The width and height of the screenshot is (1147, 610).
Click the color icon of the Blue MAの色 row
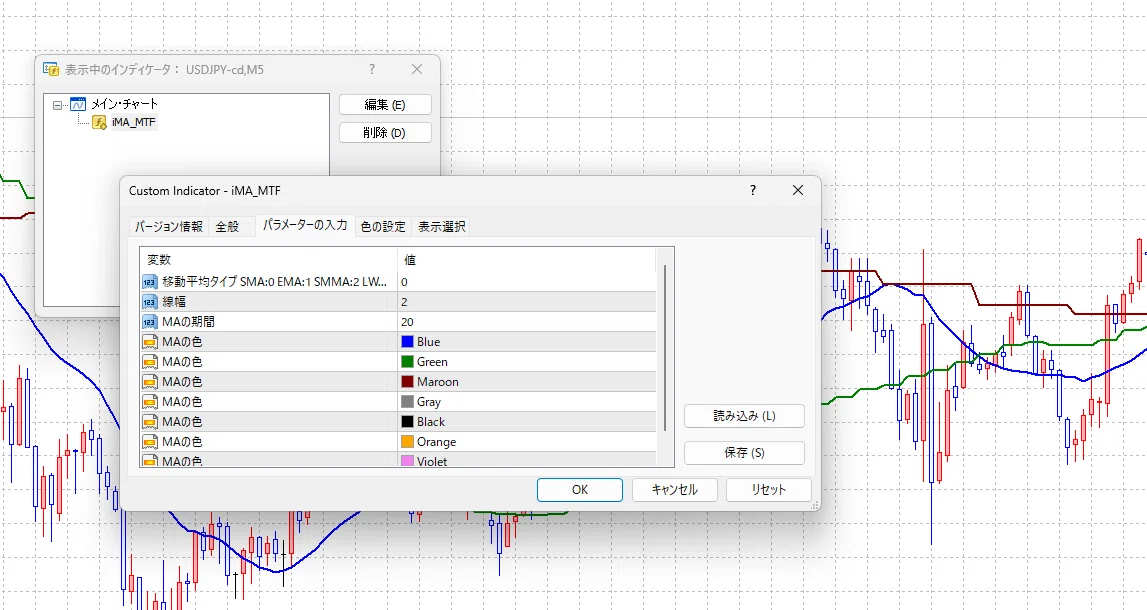pyautogui.click(x=149, y=342)
